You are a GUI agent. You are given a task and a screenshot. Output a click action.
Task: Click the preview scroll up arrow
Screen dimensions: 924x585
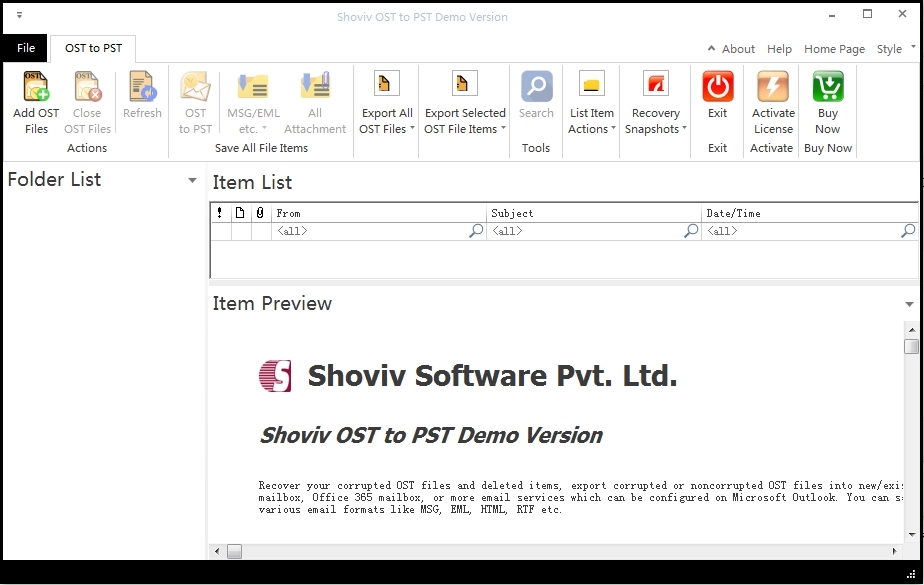(912, 329)
